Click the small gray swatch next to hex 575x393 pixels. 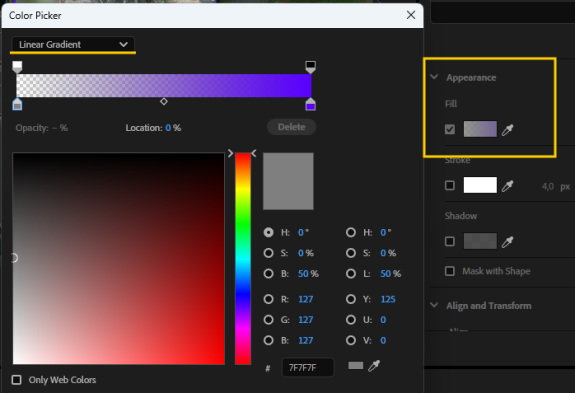tap(356, 366)
